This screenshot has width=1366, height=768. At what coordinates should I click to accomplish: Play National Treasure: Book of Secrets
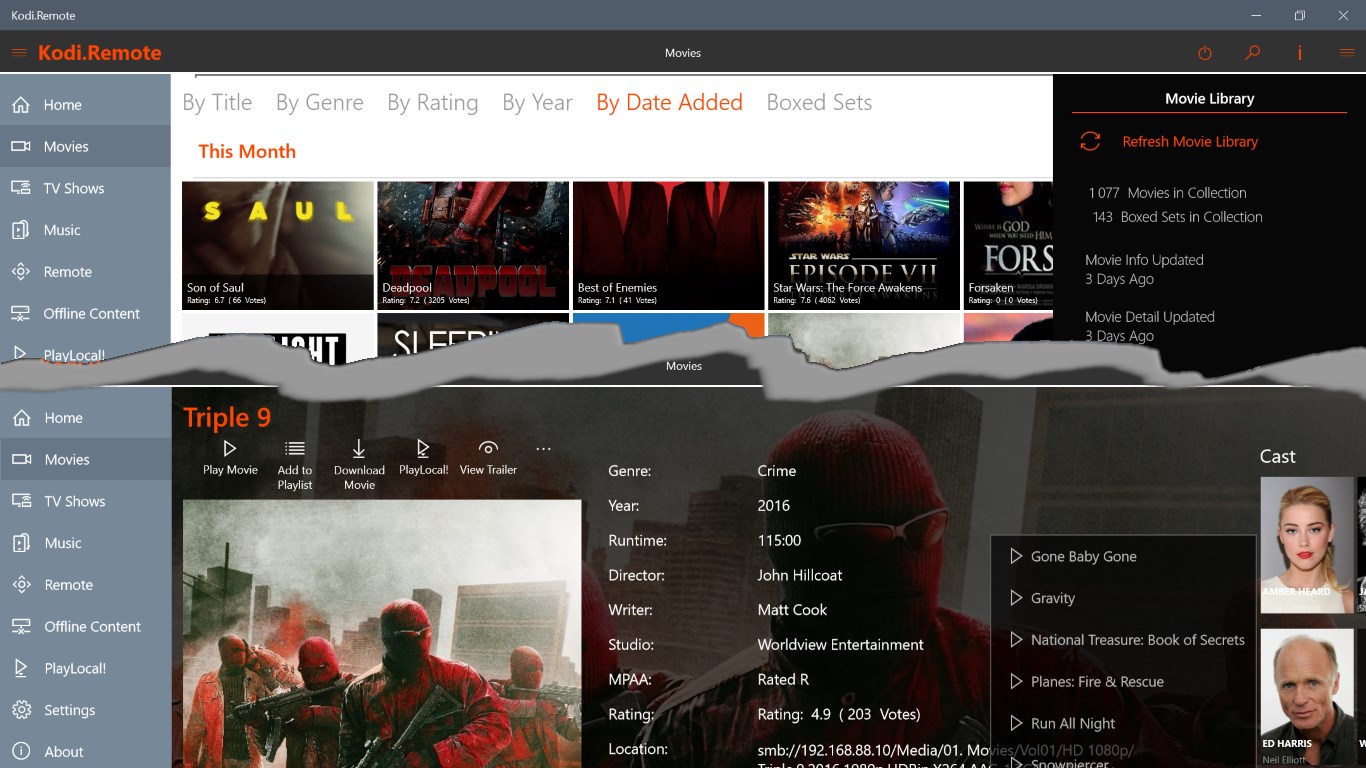click(x=1123, y=640)
